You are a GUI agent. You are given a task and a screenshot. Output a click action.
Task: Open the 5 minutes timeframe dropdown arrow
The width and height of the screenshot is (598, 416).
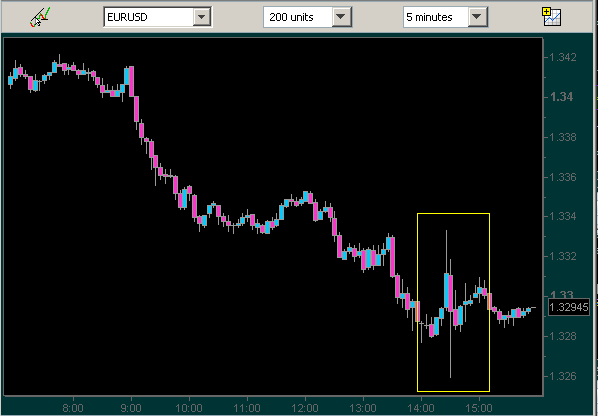(x=477, y=17)
